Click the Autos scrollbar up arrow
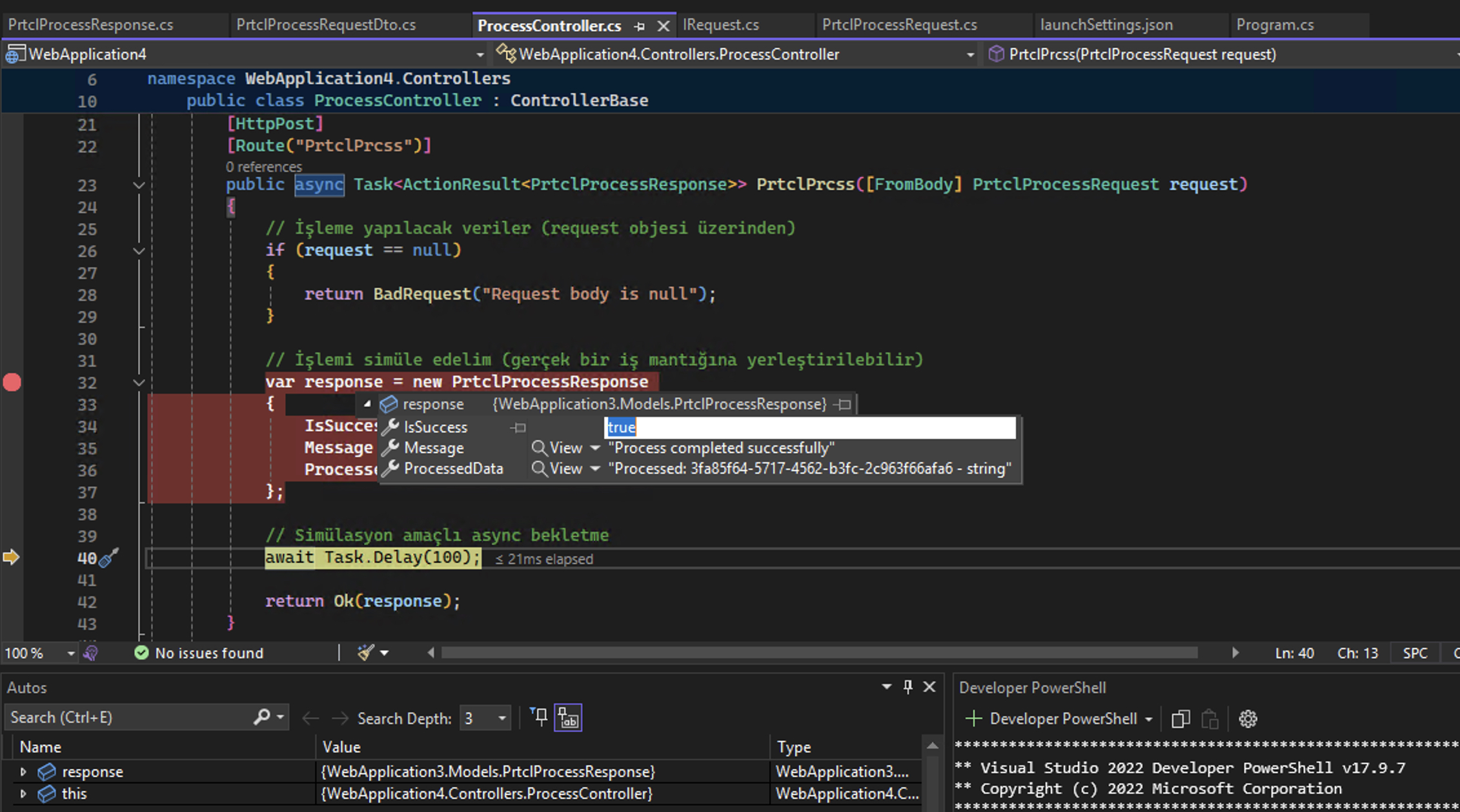Screen dimensions: 1460x812 coord(933,746)
